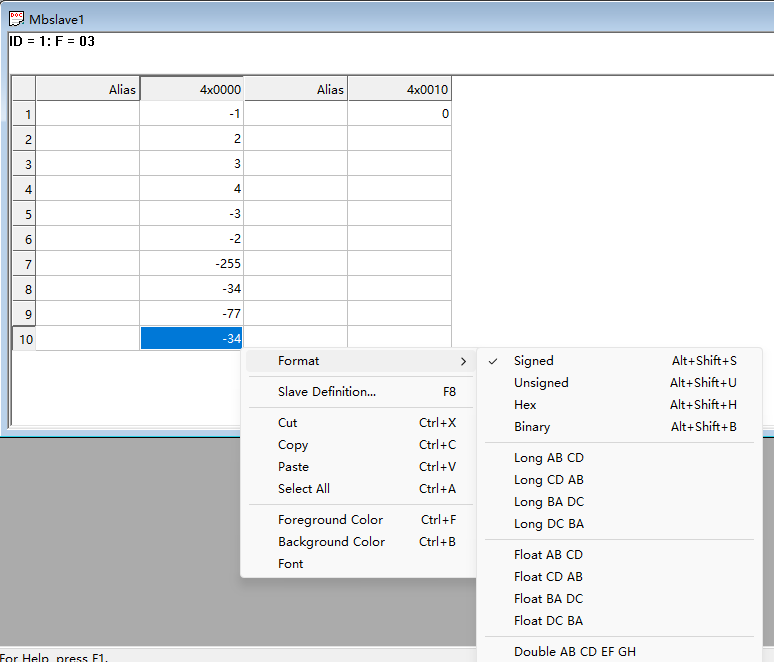Click Cut in the context menu
Viewport: 774px width, 662px height.
tap(288, 423)
